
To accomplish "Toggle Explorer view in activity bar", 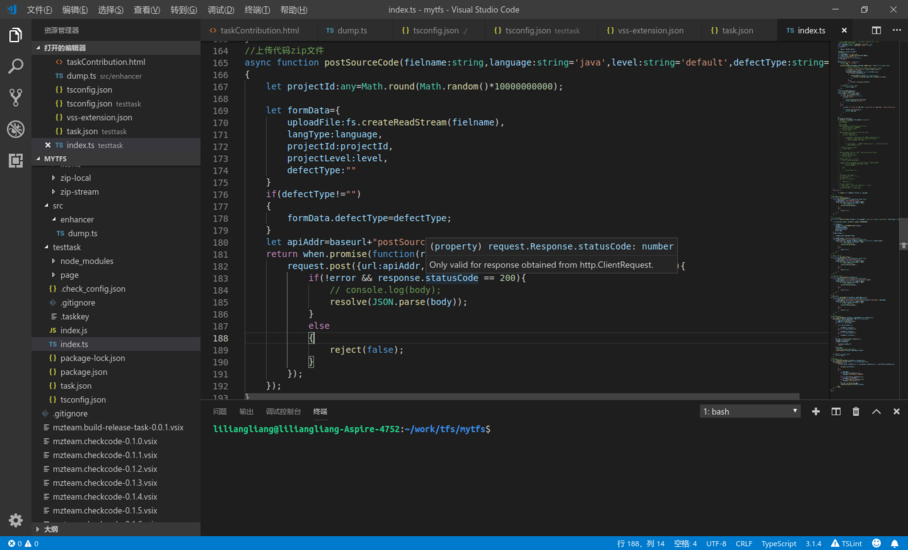I will coord(15,35).
